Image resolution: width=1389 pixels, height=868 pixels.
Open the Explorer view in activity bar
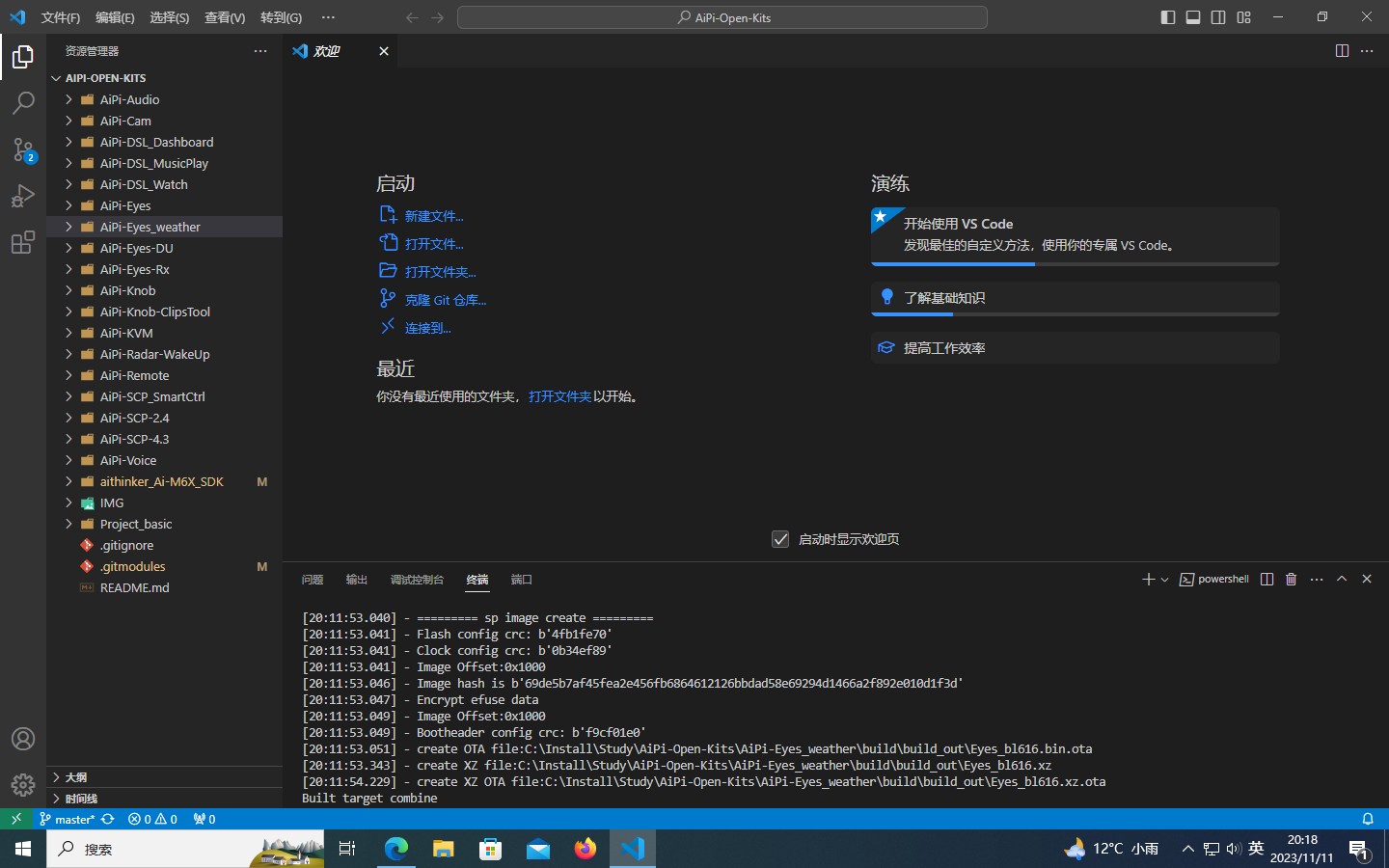[x=23, y=57]
